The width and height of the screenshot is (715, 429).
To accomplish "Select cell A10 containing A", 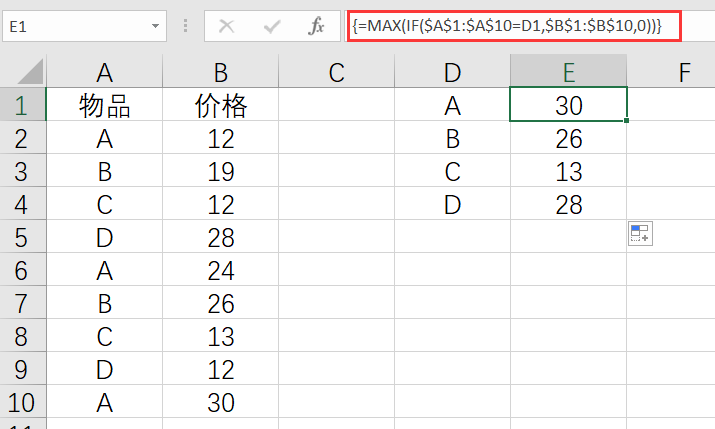I will tap(104, 401).
